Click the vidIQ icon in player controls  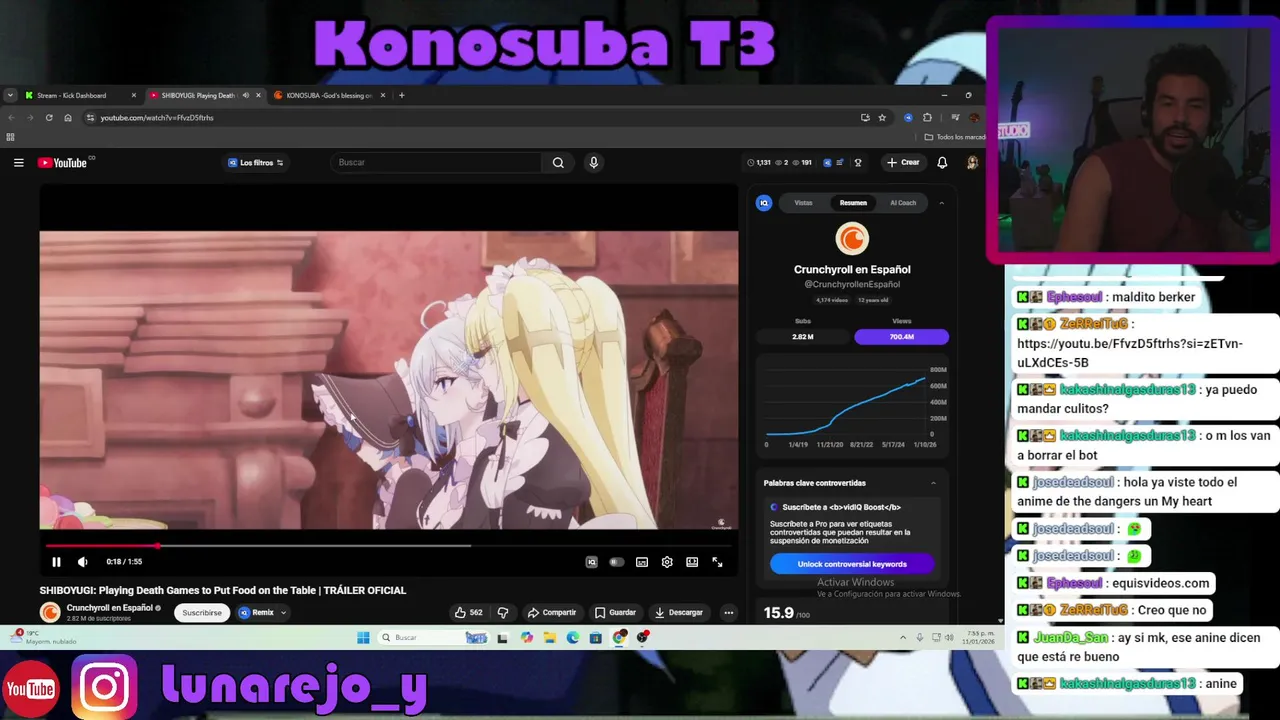pos(591,562)
